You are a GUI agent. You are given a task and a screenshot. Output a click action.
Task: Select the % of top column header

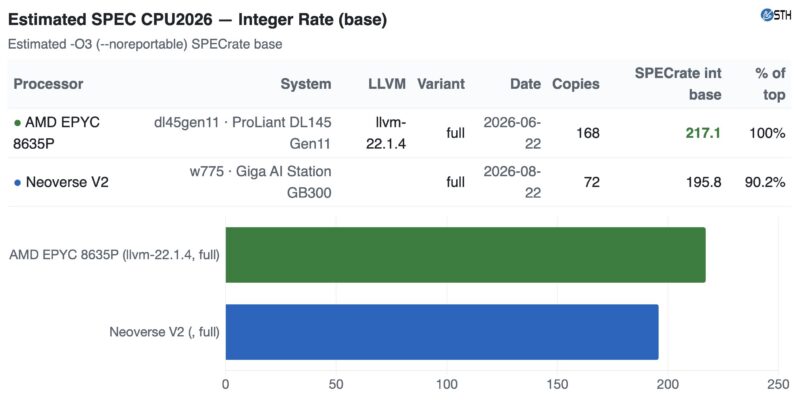point(770,84)
